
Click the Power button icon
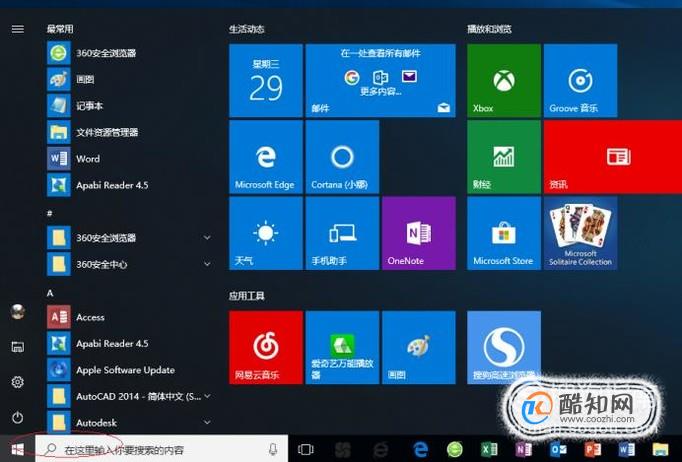18,418
